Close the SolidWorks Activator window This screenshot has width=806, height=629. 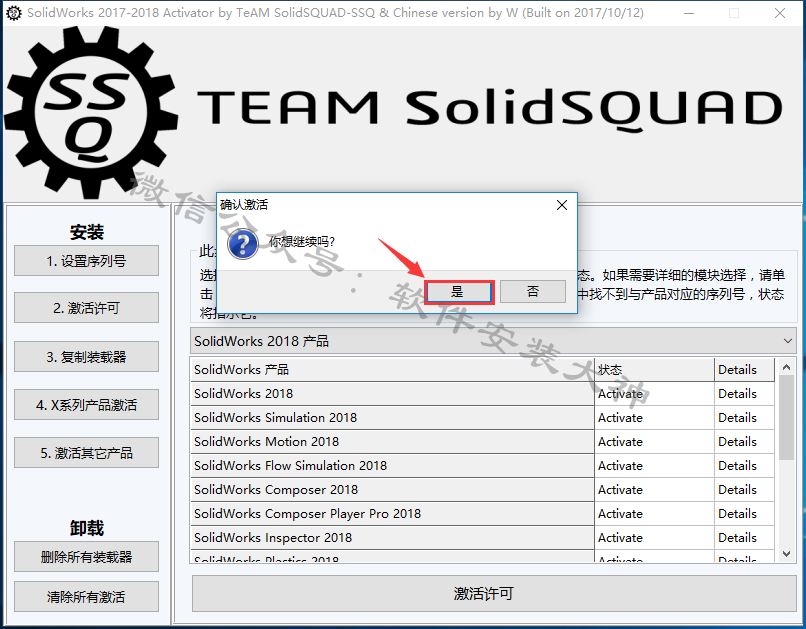[x=780, y=13]
